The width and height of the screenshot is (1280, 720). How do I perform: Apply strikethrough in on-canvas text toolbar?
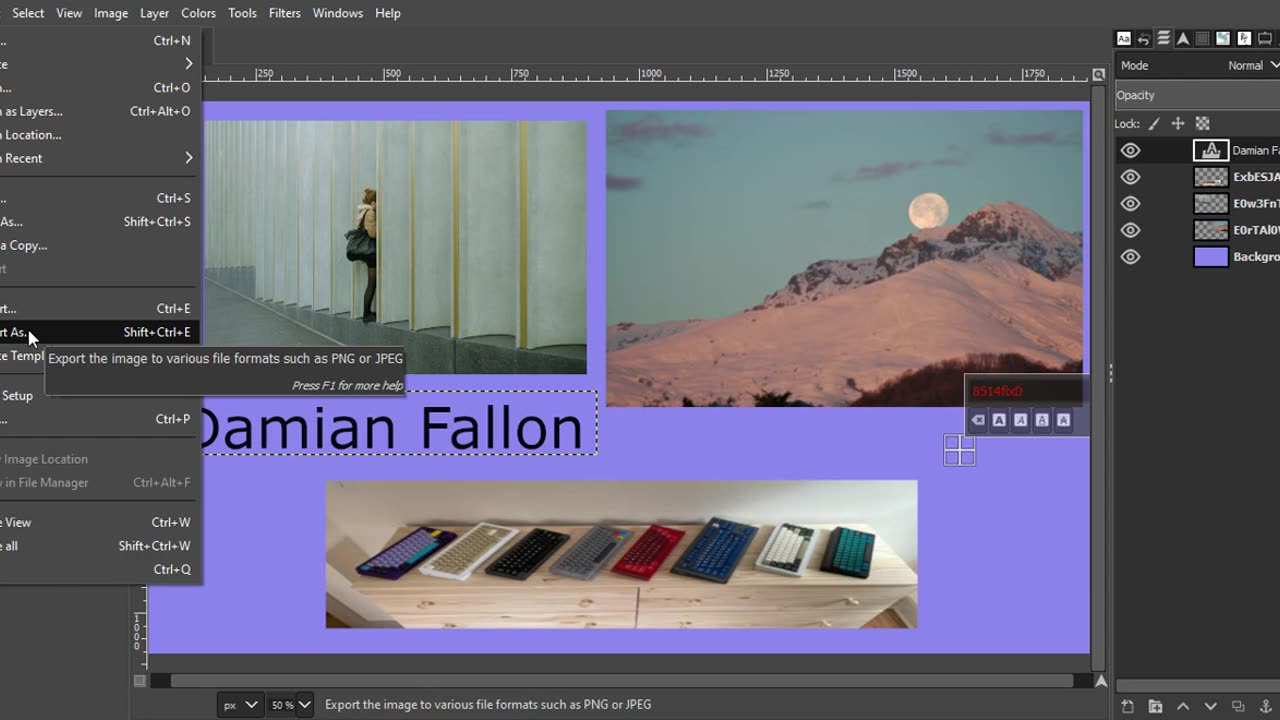click(x=1063, y=420)
